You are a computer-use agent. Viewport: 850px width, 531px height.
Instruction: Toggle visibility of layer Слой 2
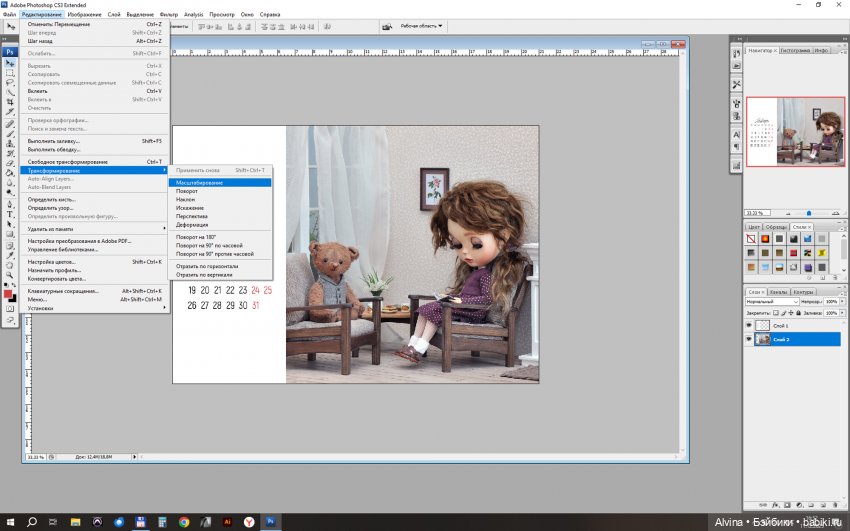pos(750,339)
